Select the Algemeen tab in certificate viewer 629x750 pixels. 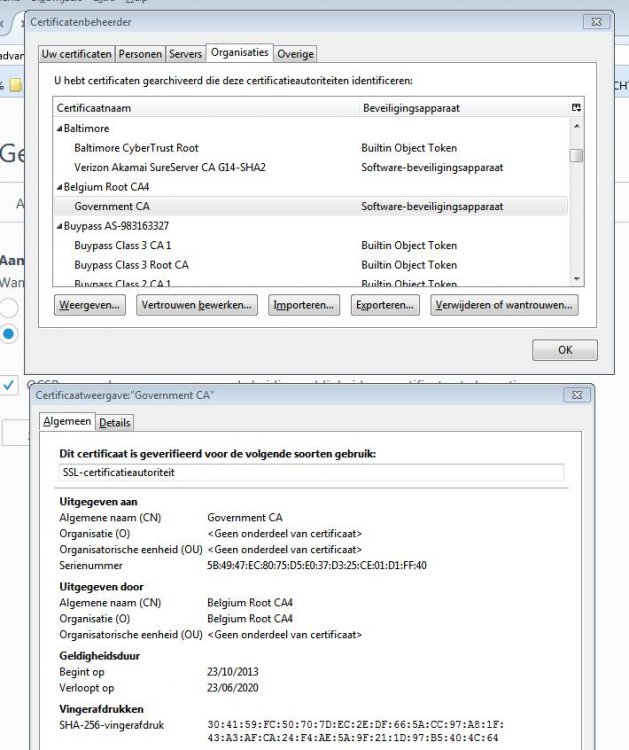point(67,421)
